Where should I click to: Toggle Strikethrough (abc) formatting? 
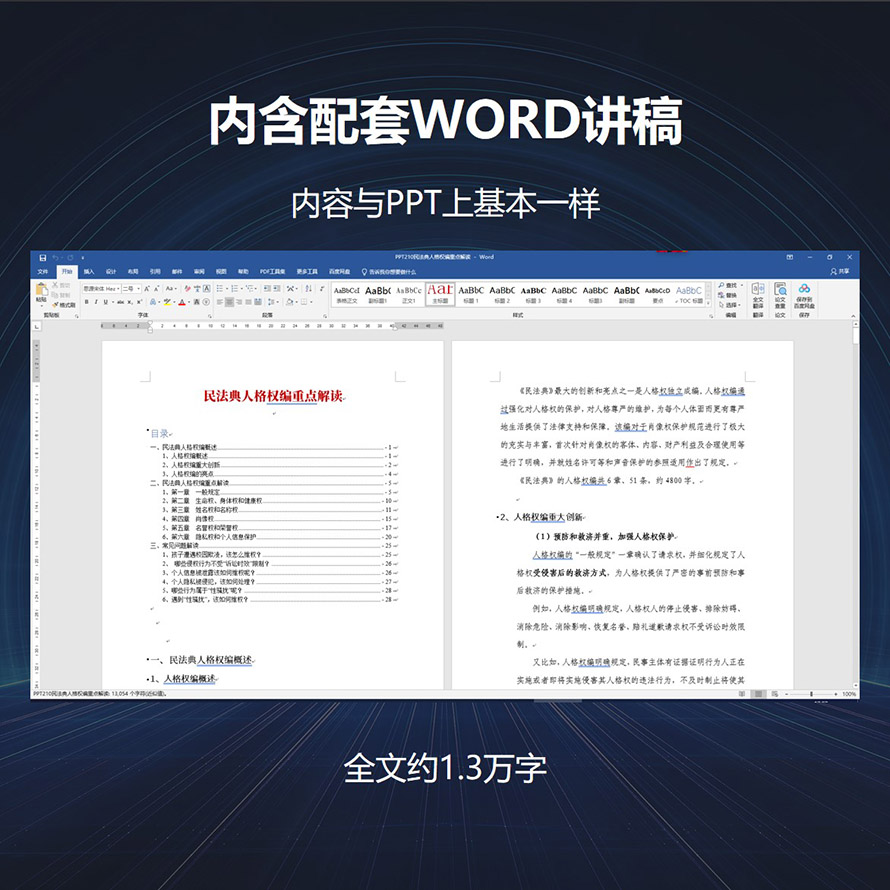(120, 302)
